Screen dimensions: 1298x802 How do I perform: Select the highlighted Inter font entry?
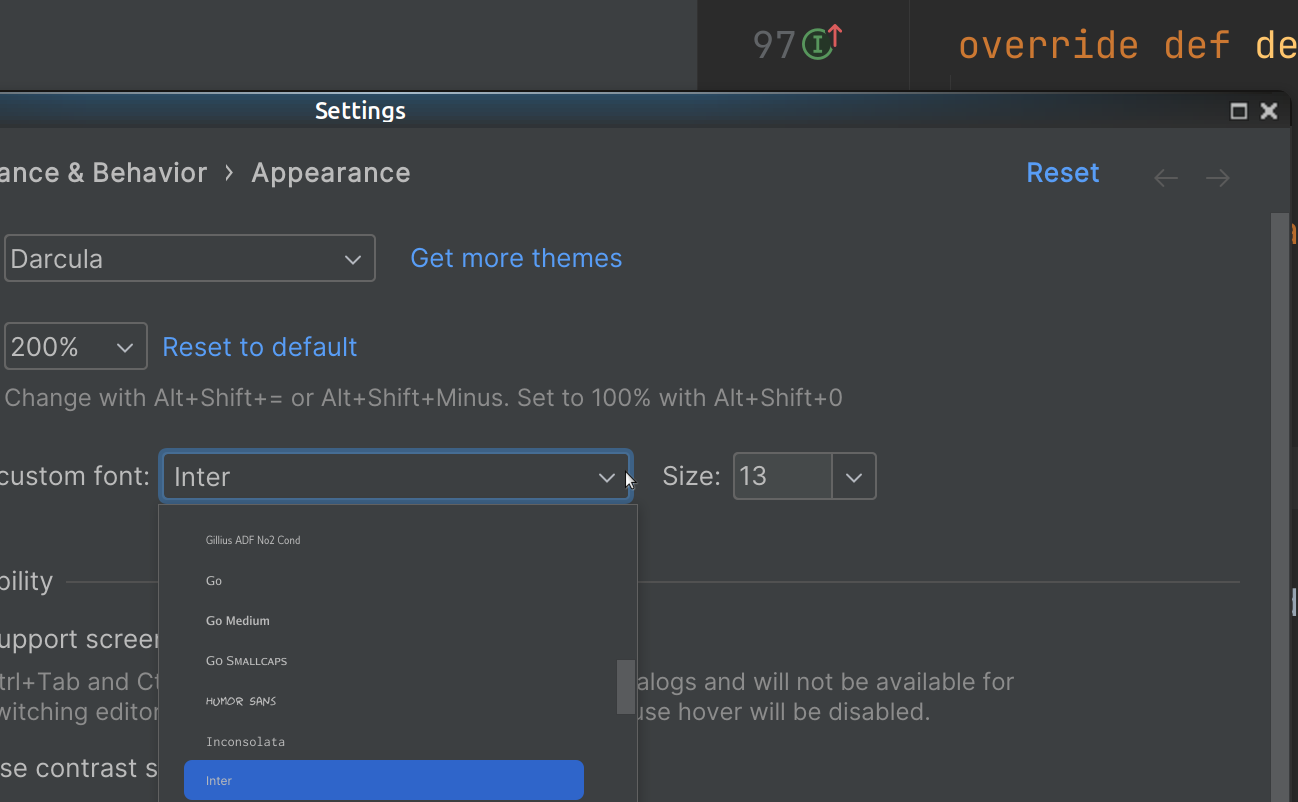coord(383,781)
